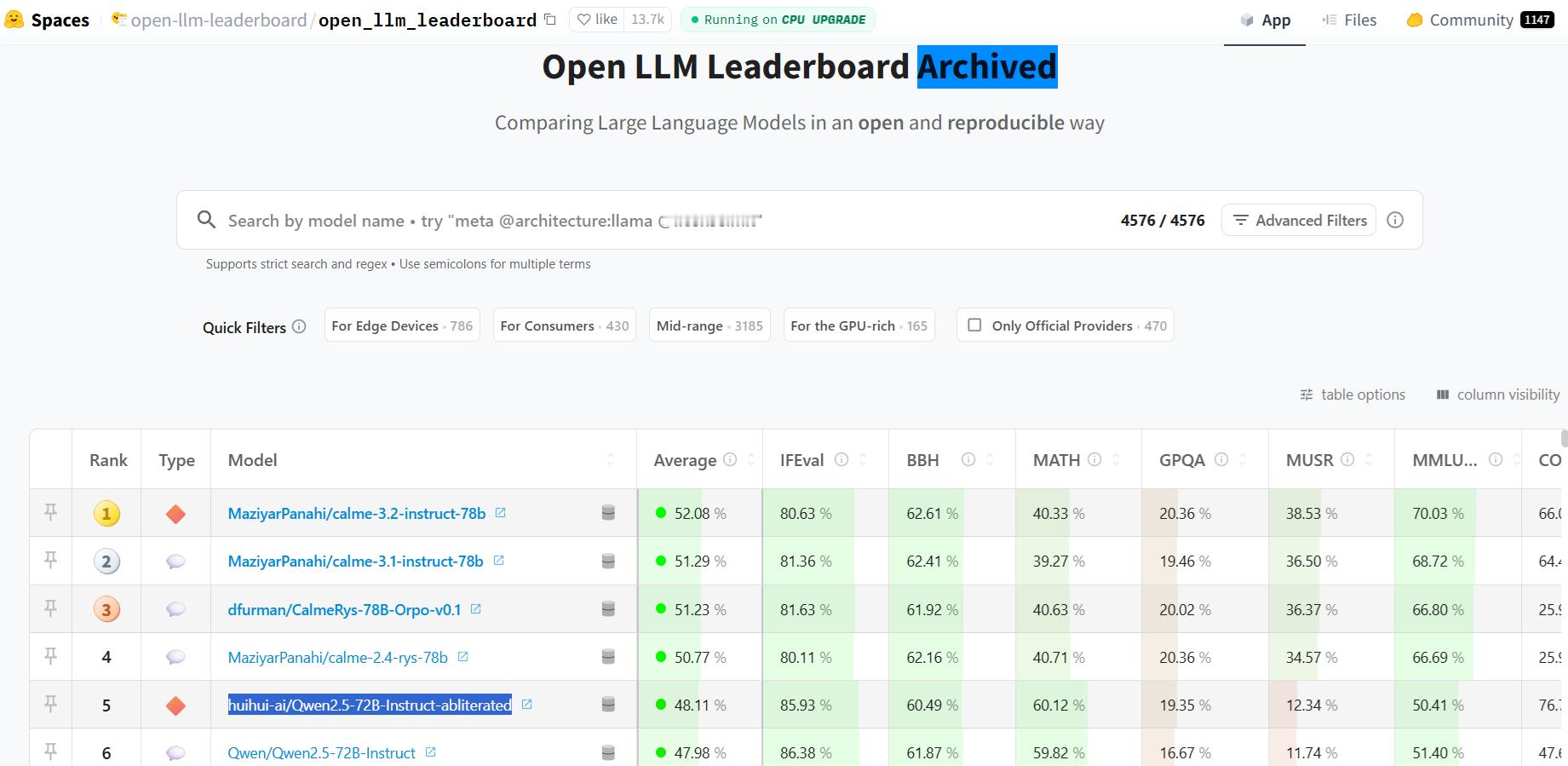Viewport: 1568px width, 766px height.
Task: Click the search magnifier icon
Action: [206, 220]
